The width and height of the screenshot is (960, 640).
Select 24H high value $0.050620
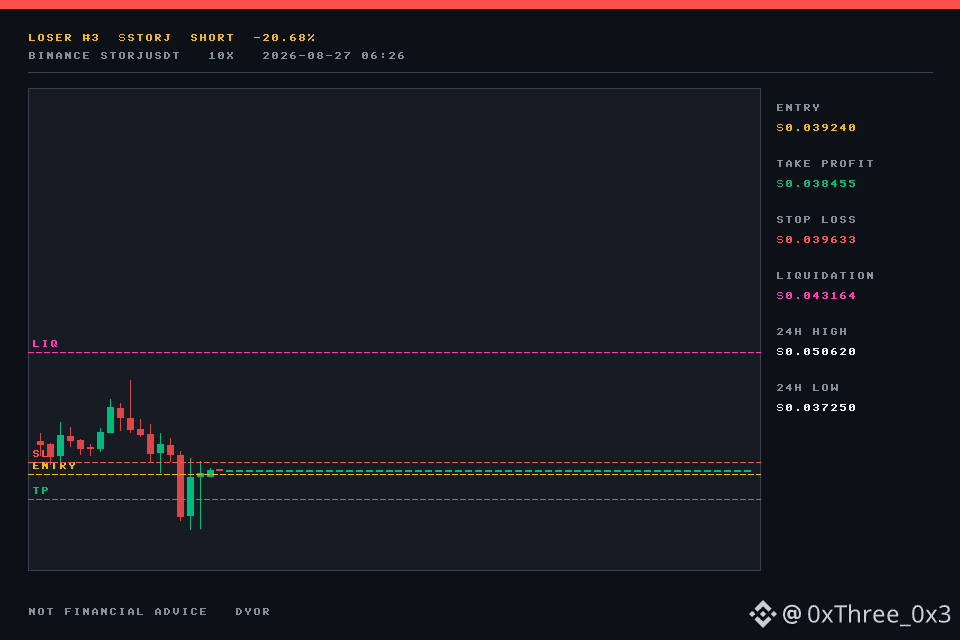tap(816, 352)
